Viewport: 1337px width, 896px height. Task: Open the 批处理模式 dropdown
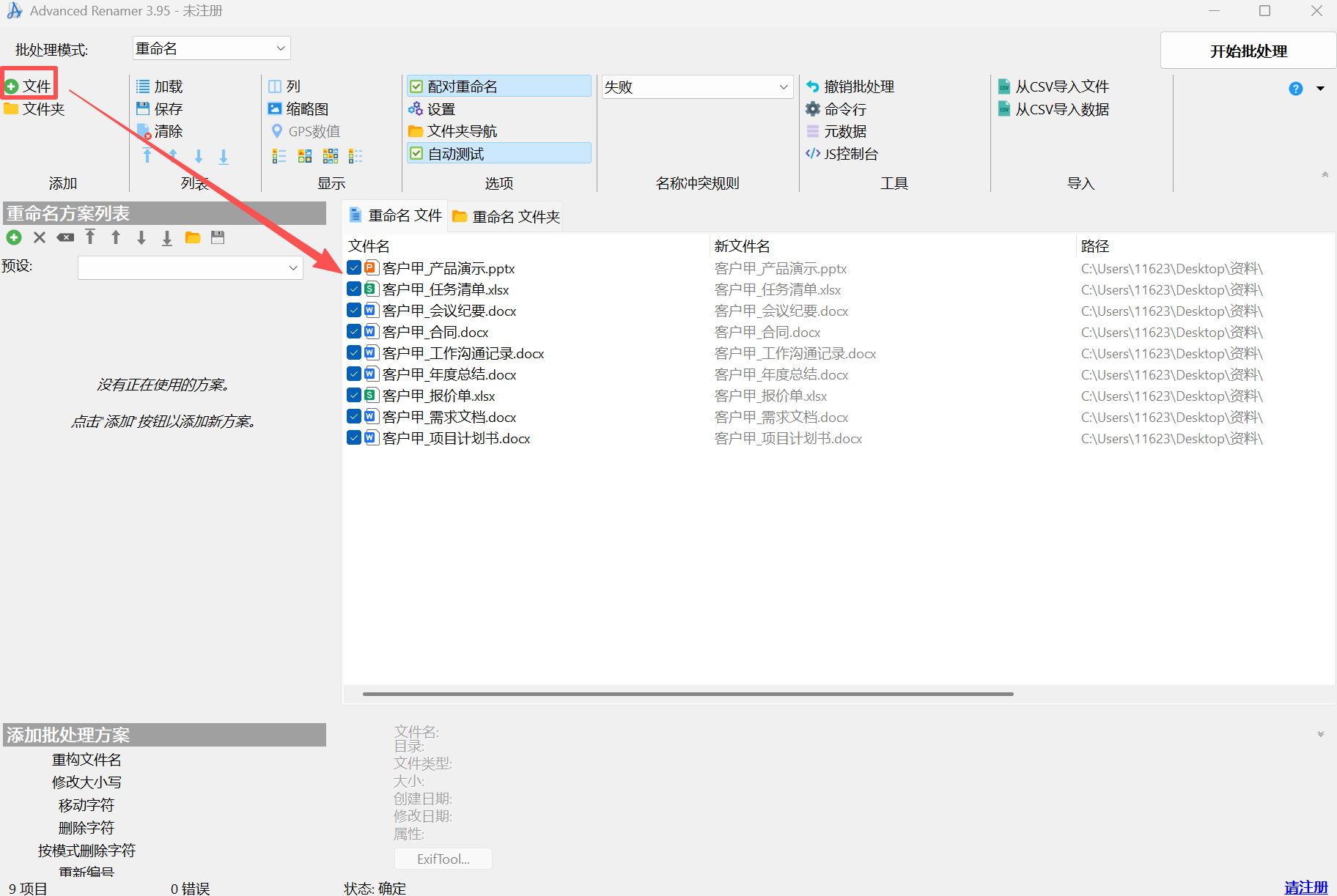(211, 48)
